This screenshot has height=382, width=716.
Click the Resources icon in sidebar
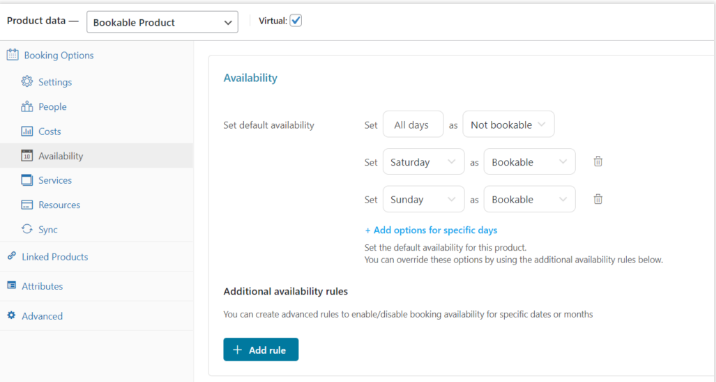27,204
